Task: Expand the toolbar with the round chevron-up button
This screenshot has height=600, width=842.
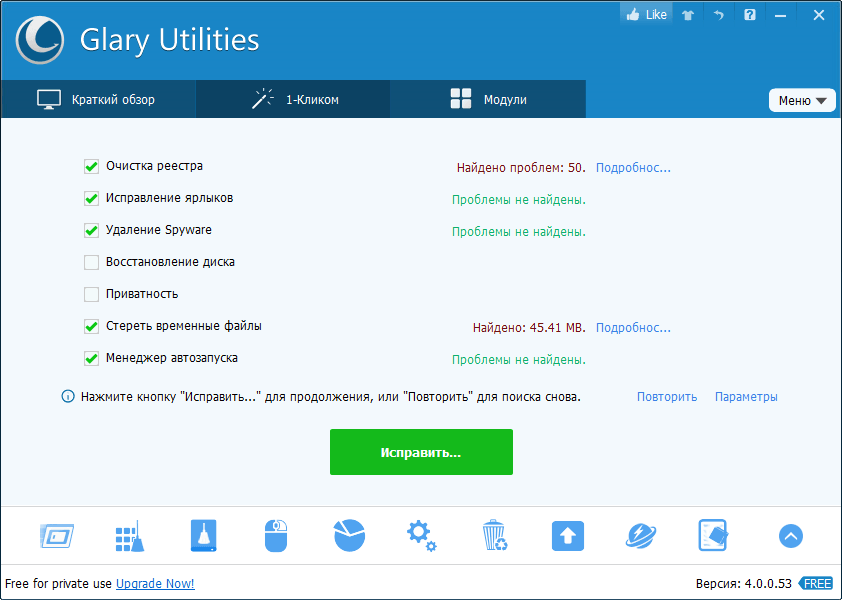Action: 790,536
